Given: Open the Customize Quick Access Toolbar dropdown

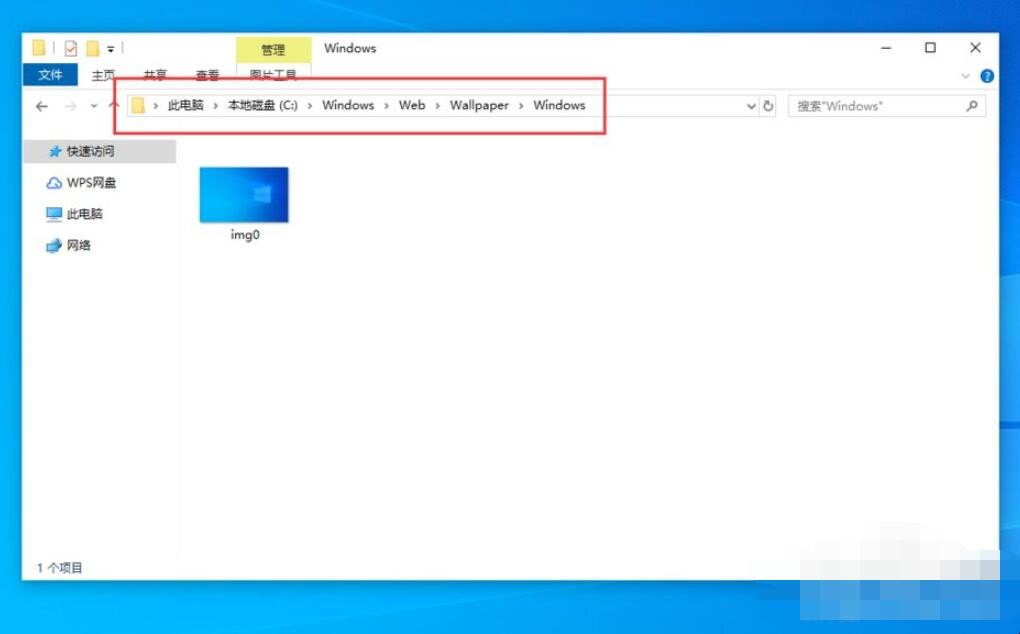Looking at the screenshot, I should coord(111,49).
